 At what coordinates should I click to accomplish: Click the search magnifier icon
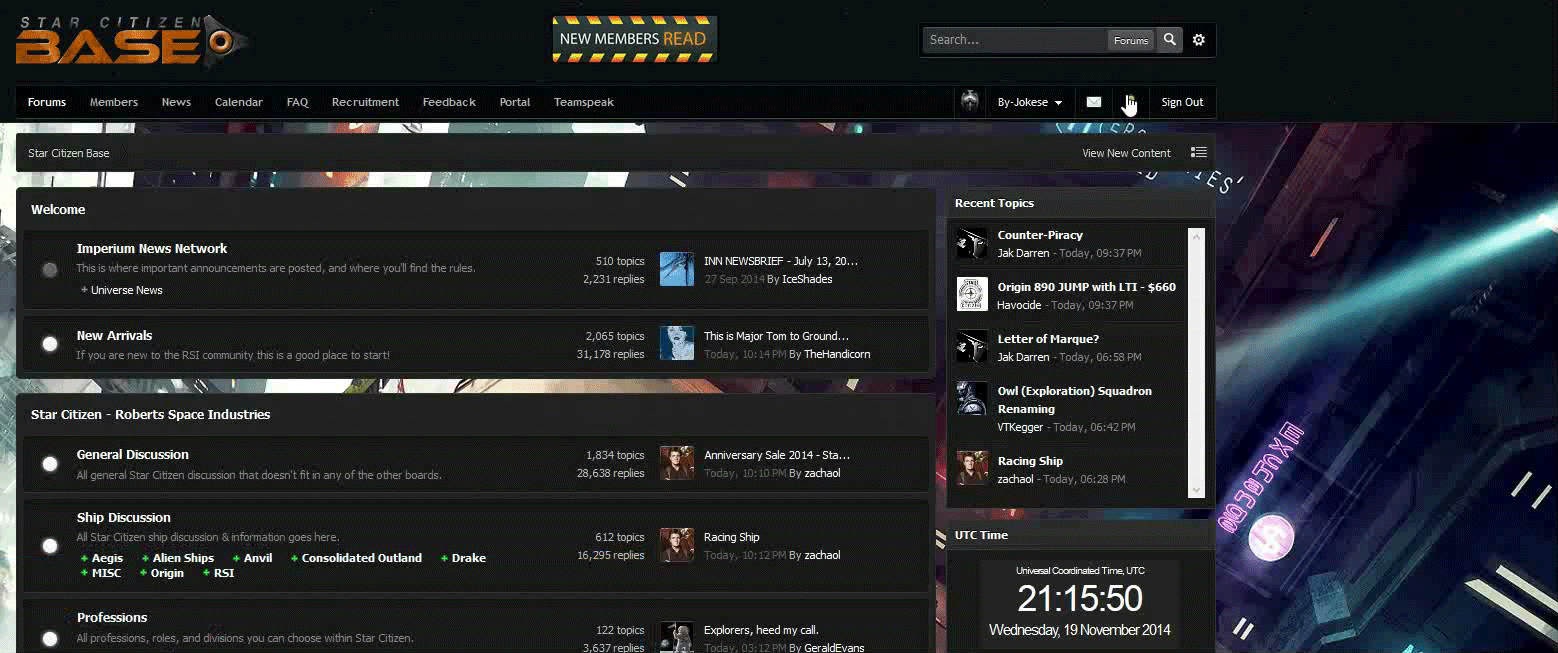(x=1170, y=40)
